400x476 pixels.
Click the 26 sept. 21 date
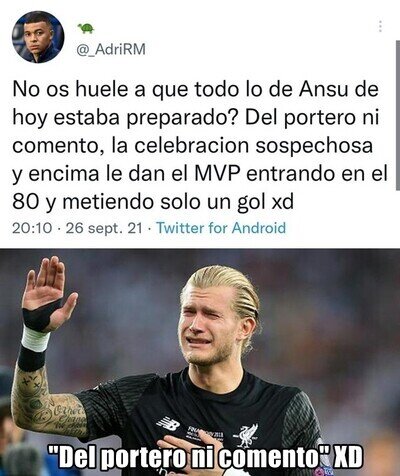pos(104,228)
